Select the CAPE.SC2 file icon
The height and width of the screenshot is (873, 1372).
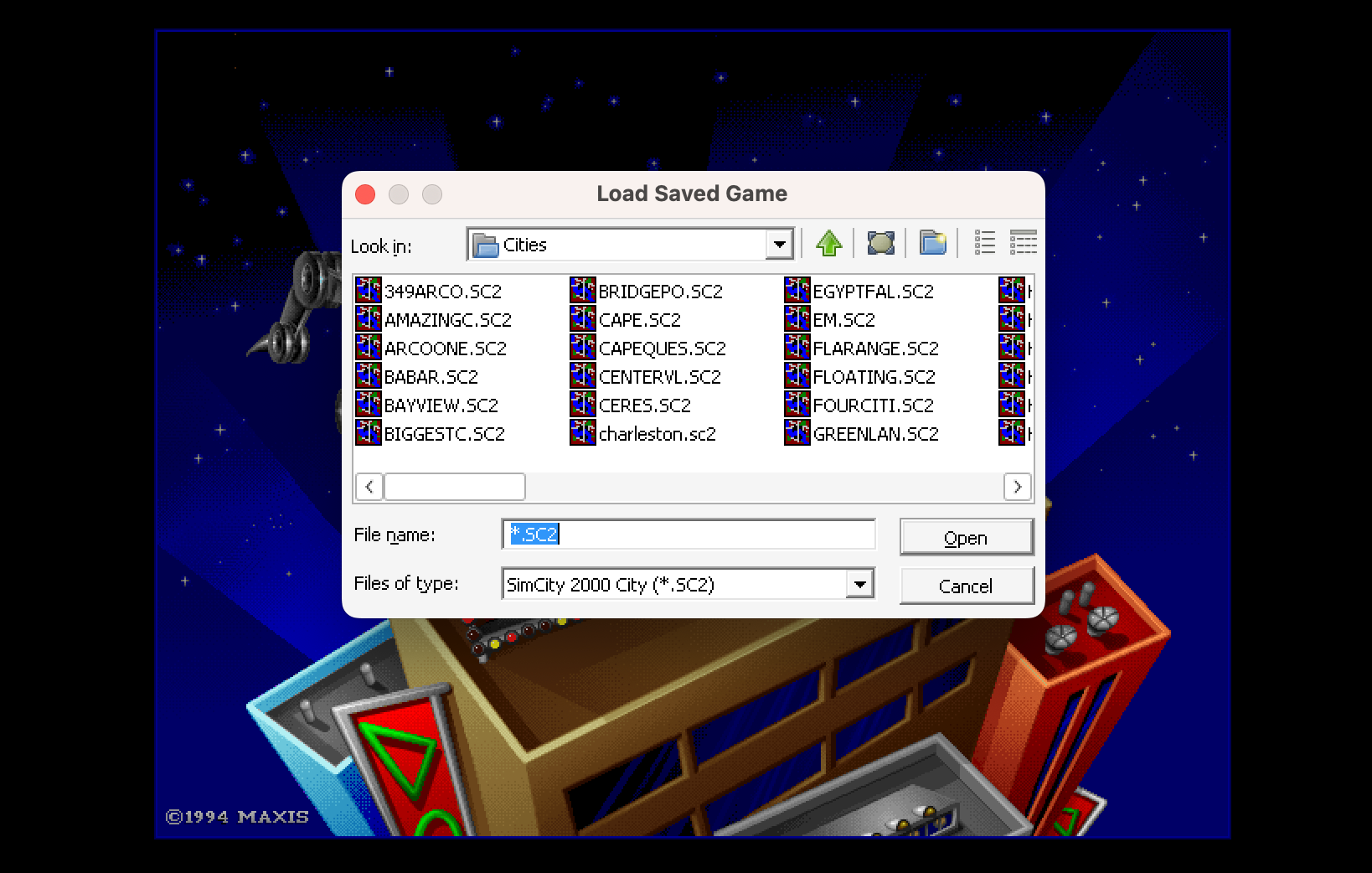(x=583, y=319)
